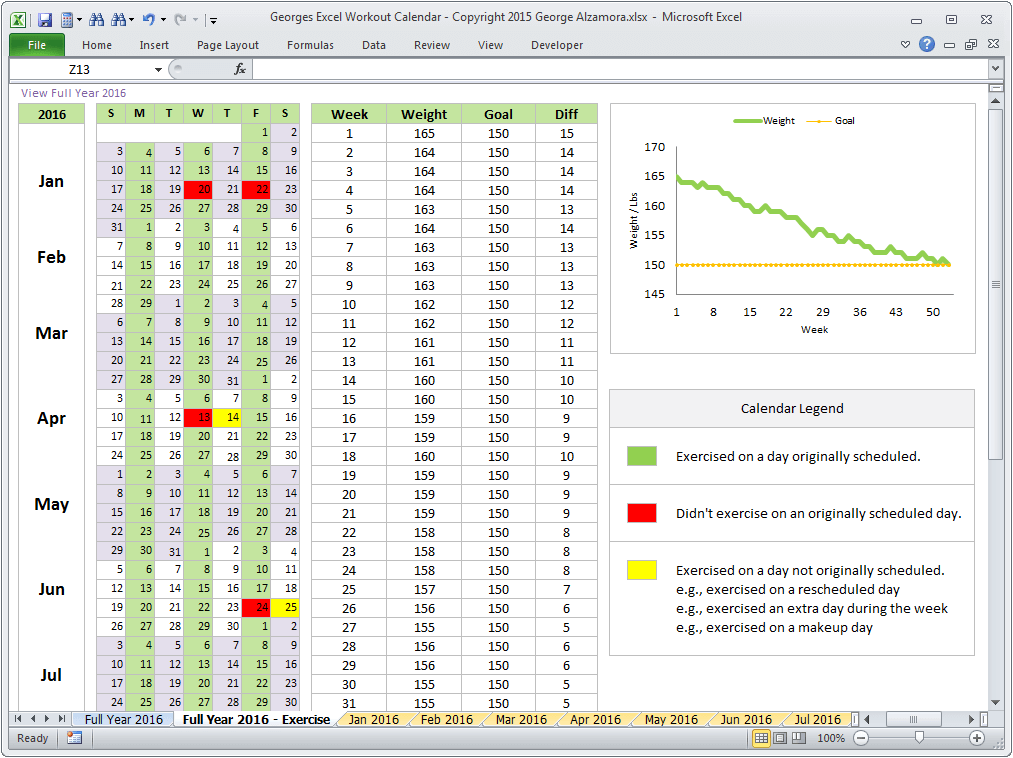Switch to the Jul 2016 sheet tab
The image size is (1013, 758).
click(817, 719)
